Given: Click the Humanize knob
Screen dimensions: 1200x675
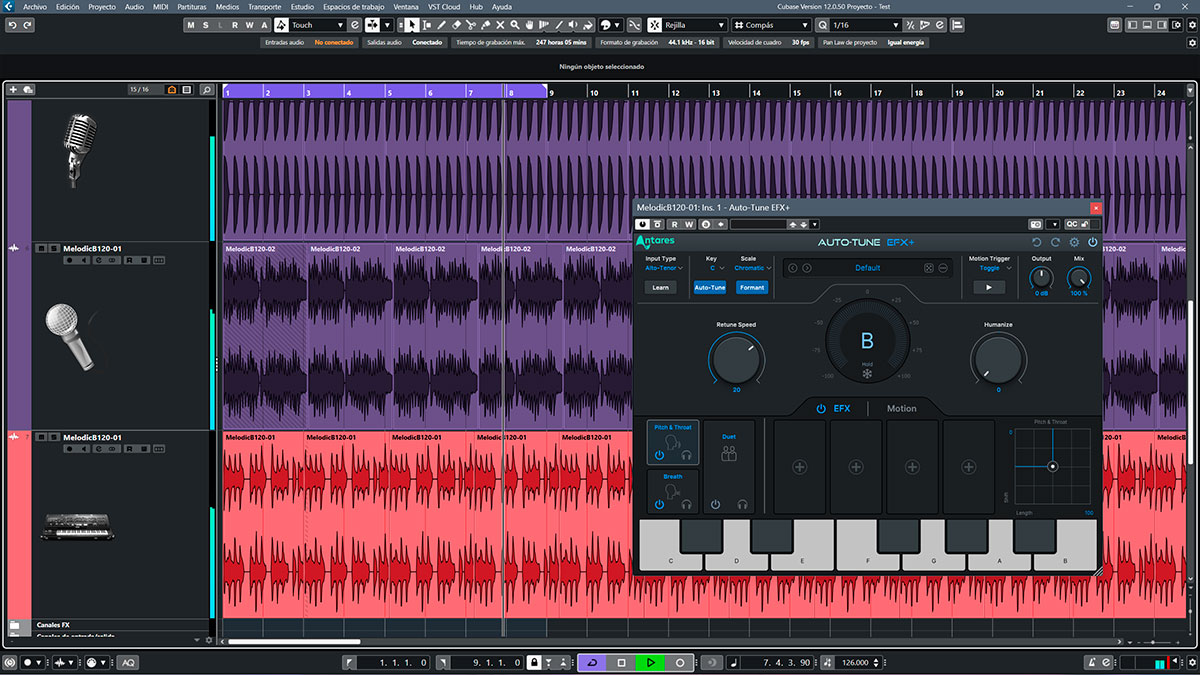Looking at the screenshot, I should coord(998,358).
